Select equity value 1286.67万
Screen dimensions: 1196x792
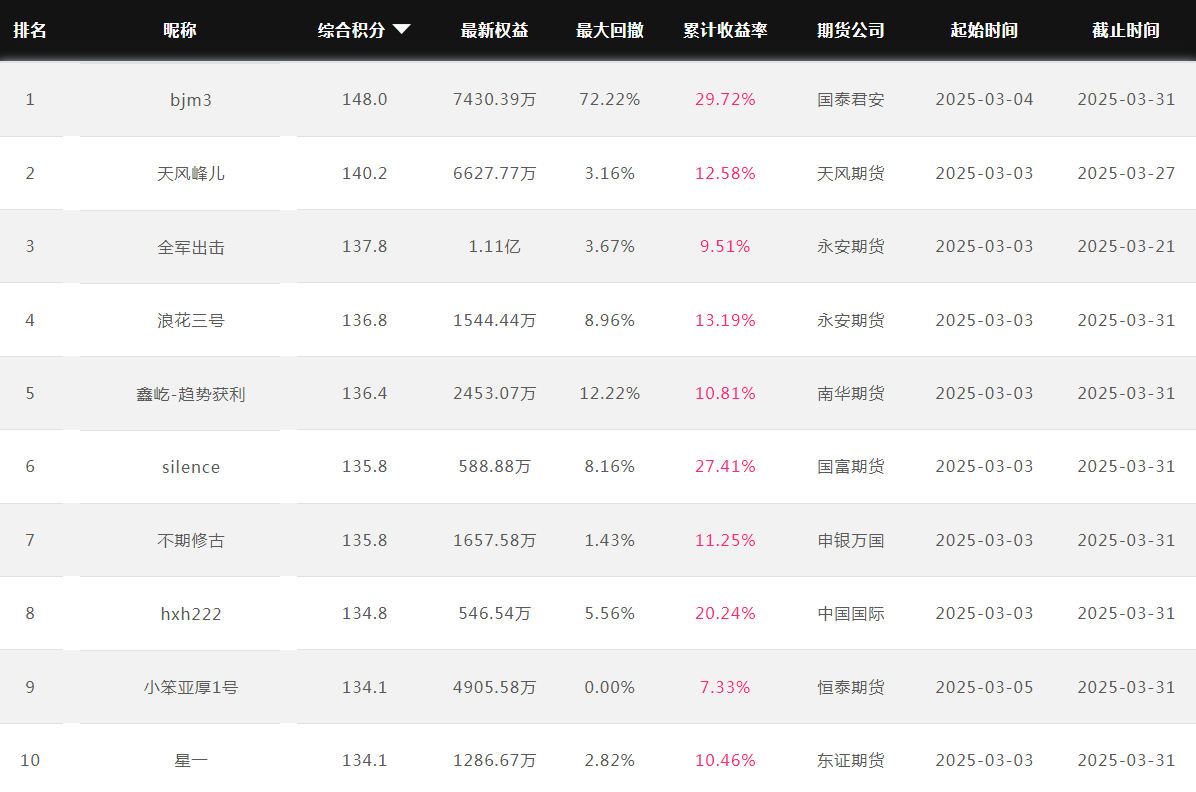494,760
